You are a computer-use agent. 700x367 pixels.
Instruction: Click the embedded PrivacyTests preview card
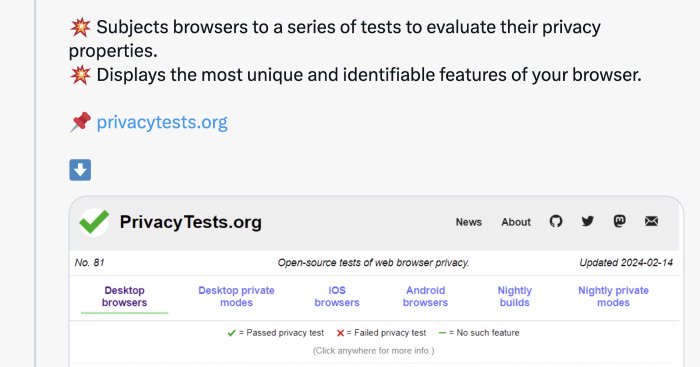coord(376,281)
